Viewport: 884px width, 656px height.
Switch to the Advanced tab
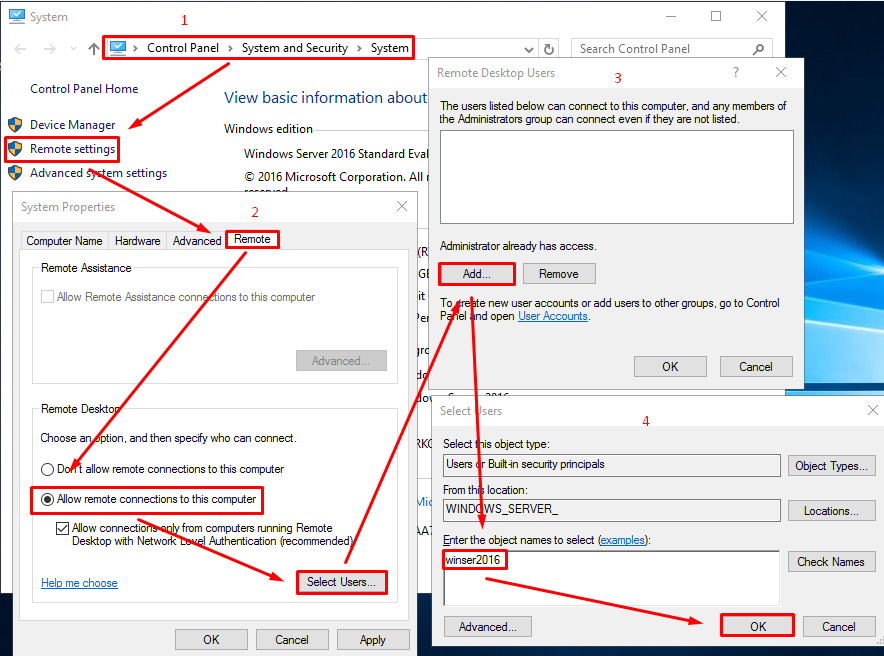[197, 241]
